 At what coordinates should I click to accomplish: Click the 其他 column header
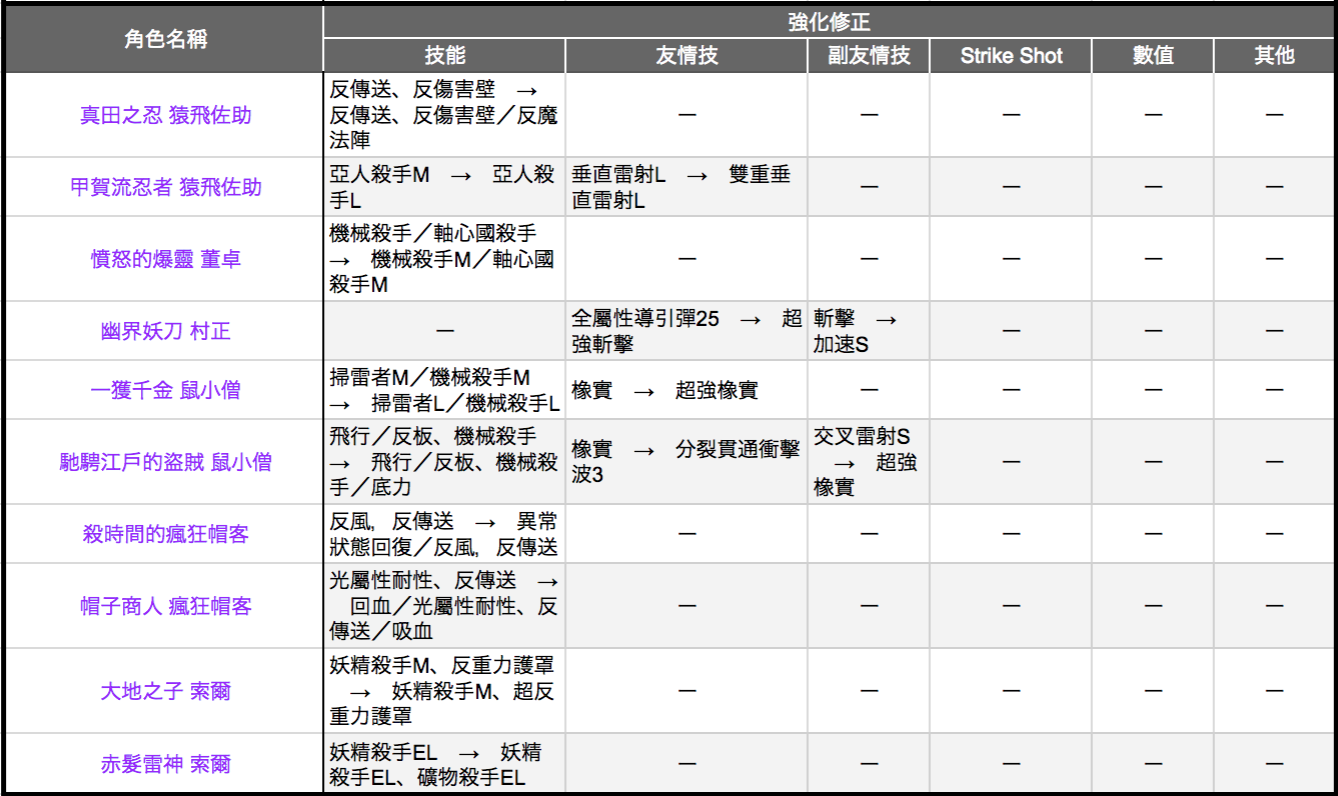coord(1274,56)
